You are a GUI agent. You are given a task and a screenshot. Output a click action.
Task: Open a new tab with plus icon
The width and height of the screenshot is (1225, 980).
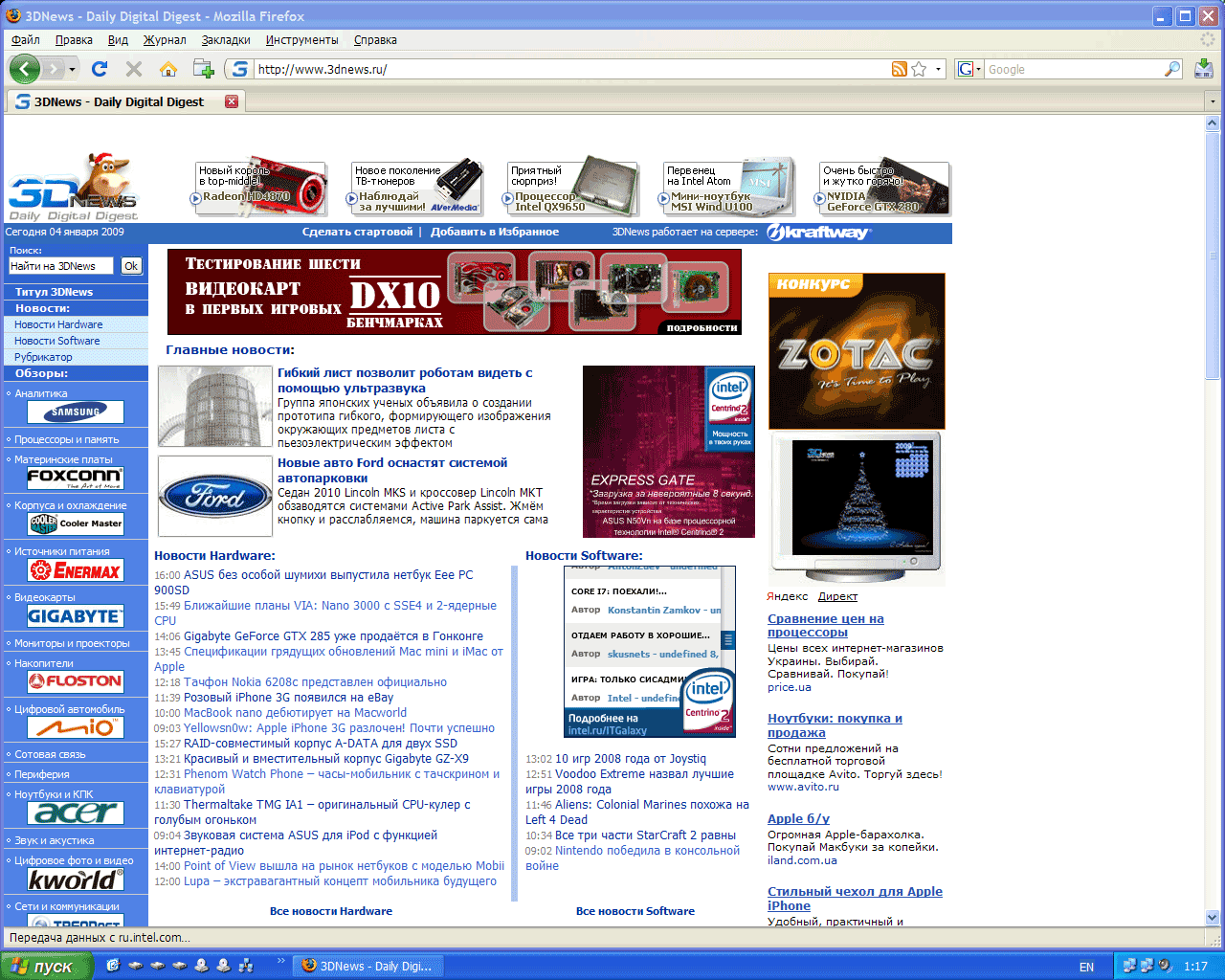pyautogui.click(x=203, y=69)
